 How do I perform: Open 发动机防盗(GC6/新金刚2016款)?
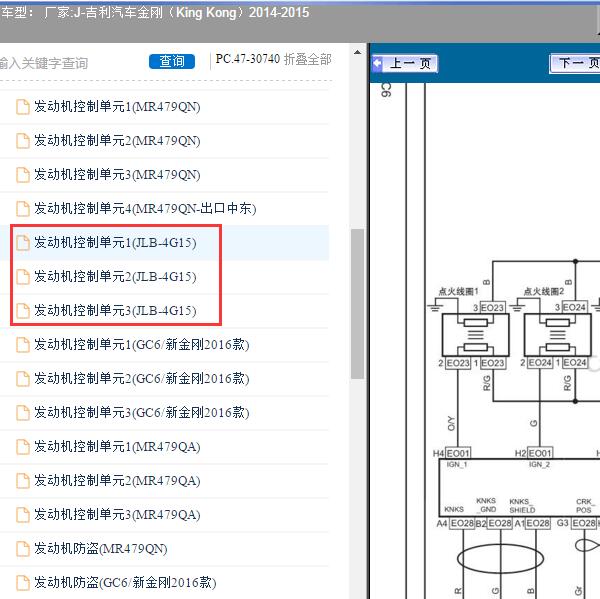click(125, 583)
